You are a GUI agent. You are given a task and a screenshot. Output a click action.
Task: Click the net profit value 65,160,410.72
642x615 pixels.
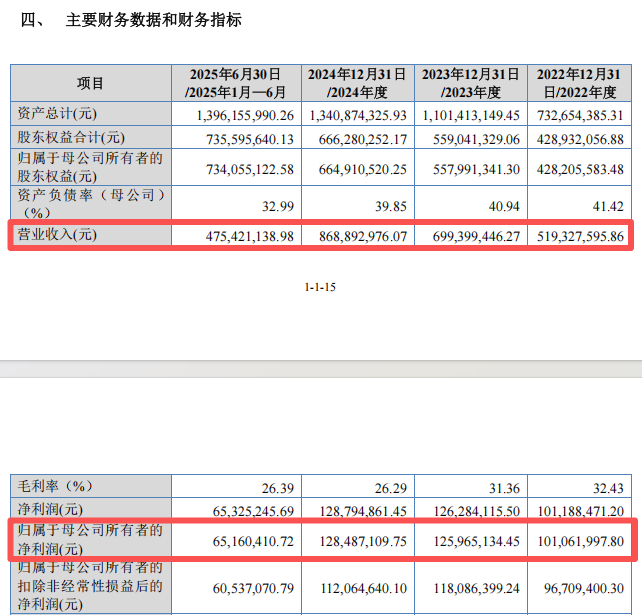point(253,541)
